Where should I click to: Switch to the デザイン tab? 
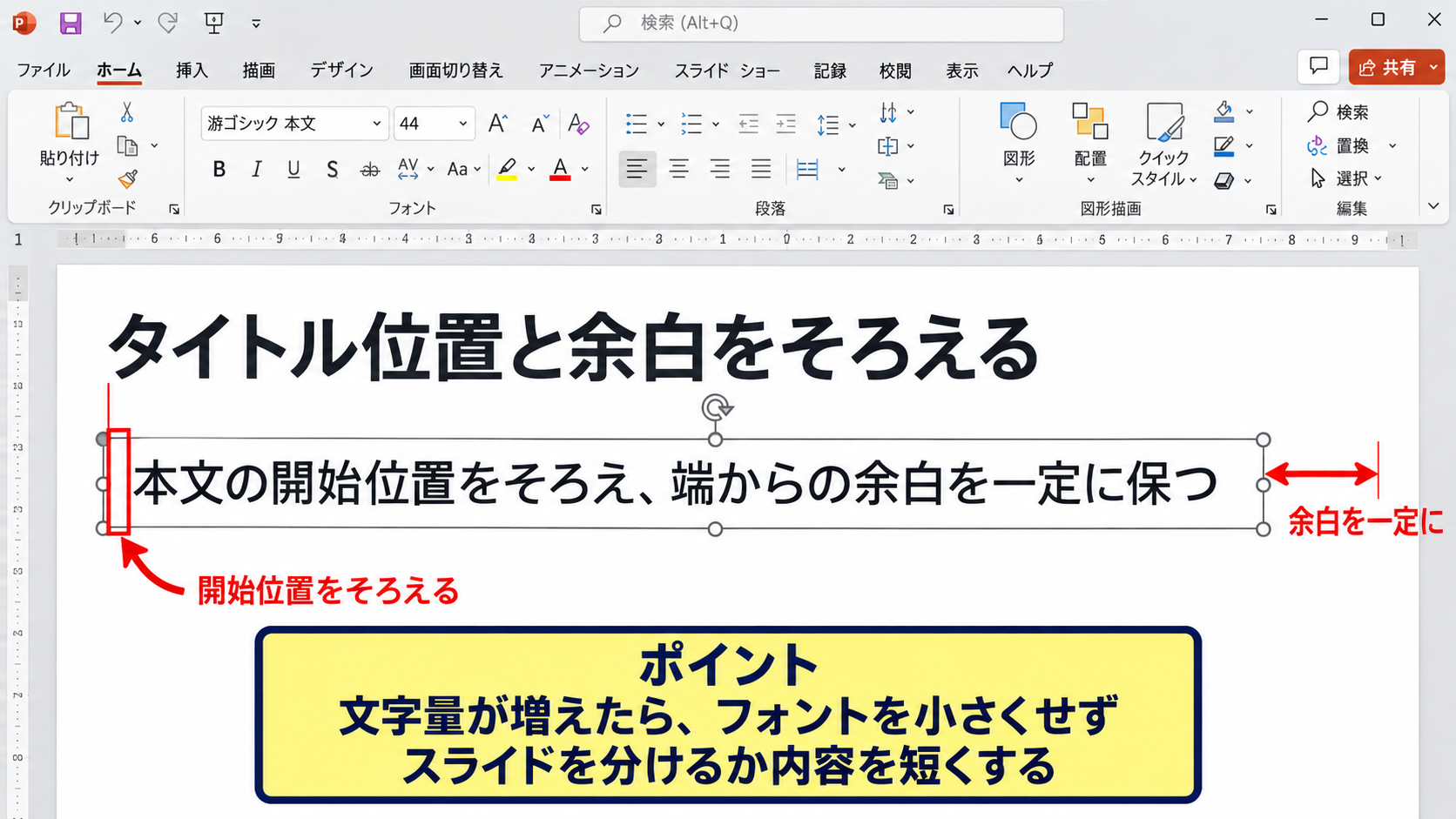[341, 70]
